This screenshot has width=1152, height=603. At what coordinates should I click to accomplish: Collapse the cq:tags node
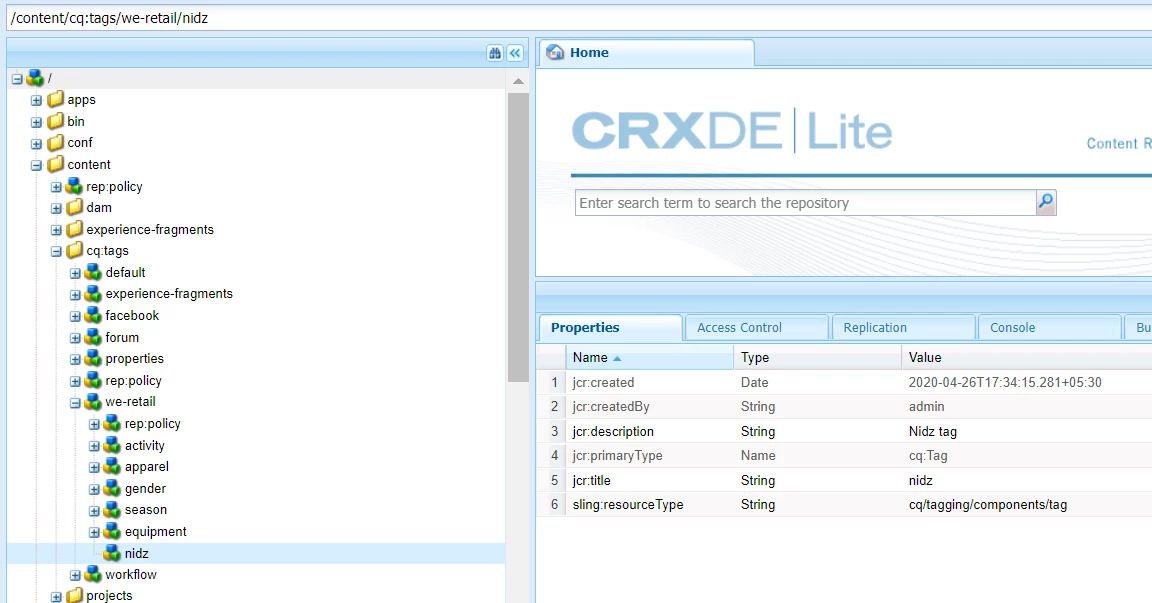[x=56, y=251]
